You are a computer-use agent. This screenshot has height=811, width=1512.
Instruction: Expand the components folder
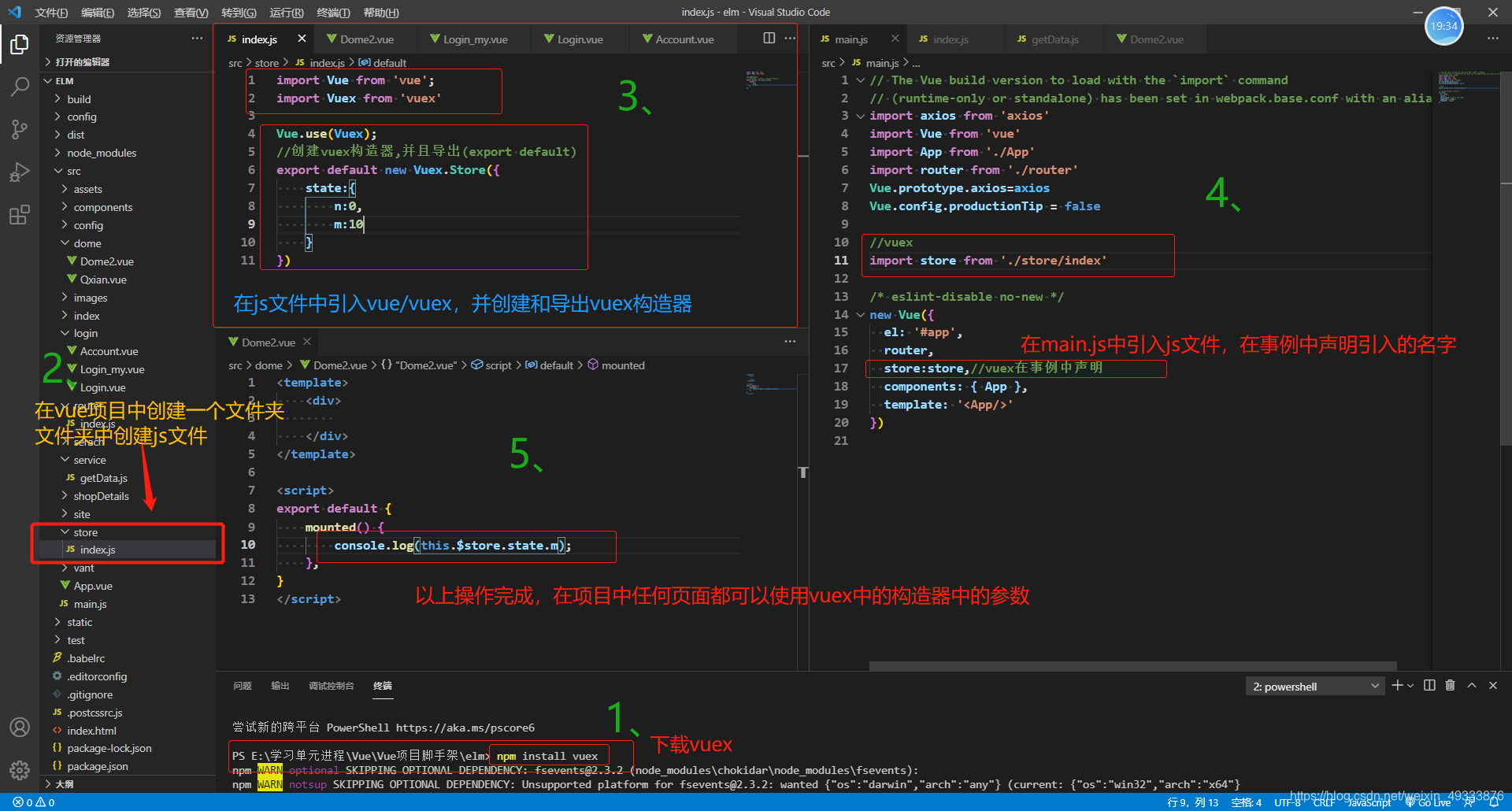point(102,207)
